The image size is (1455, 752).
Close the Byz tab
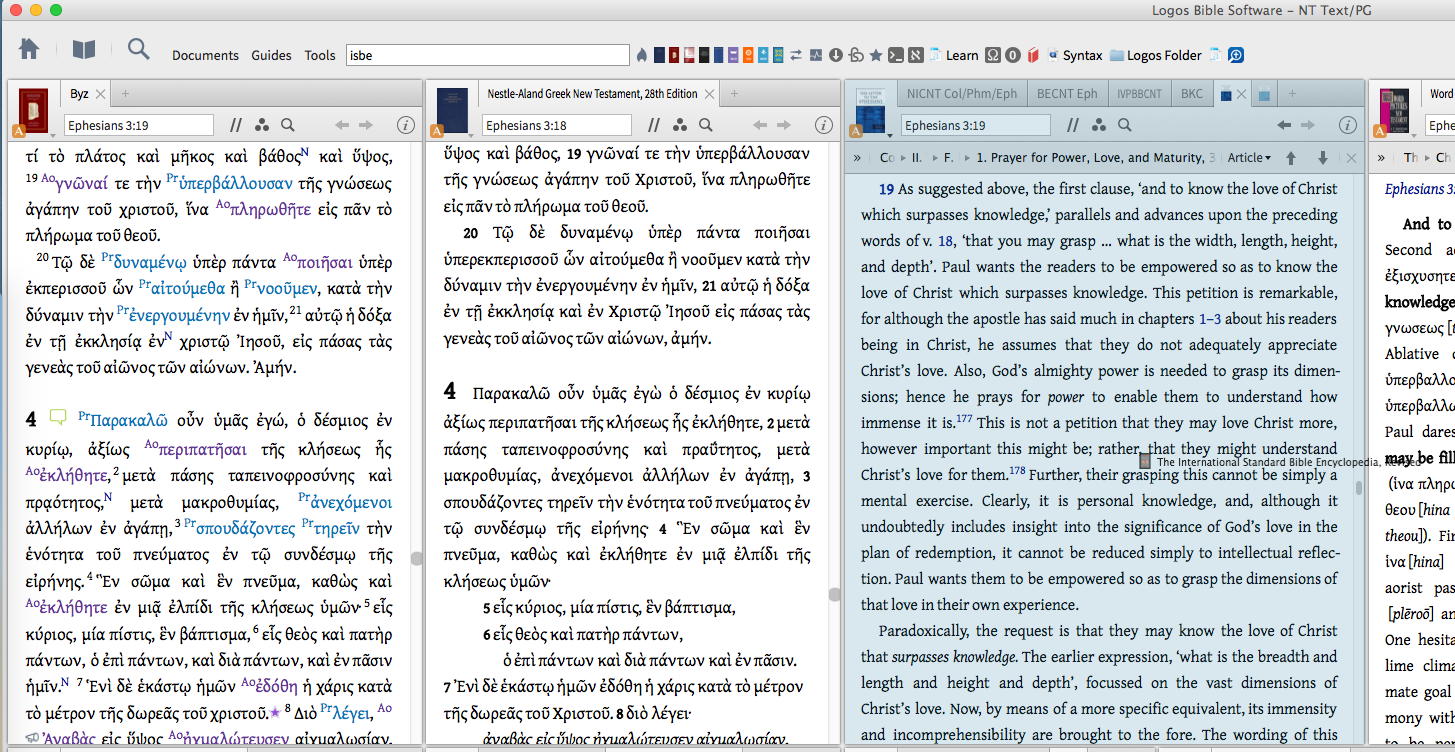click(100, 94)
